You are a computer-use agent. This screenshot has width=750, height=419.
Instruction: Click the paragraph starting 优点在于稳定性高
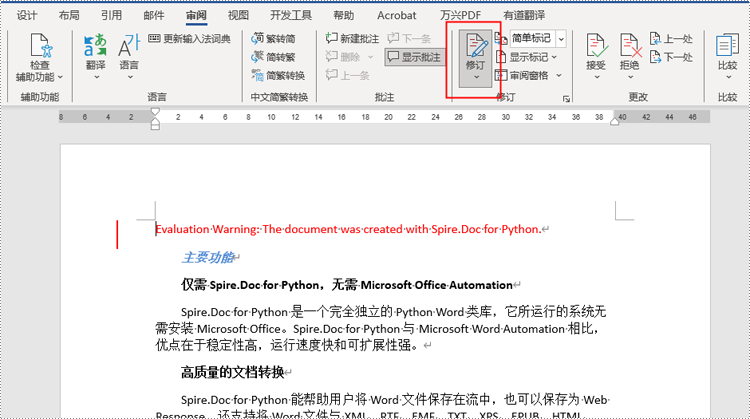[x=287, y=345]
